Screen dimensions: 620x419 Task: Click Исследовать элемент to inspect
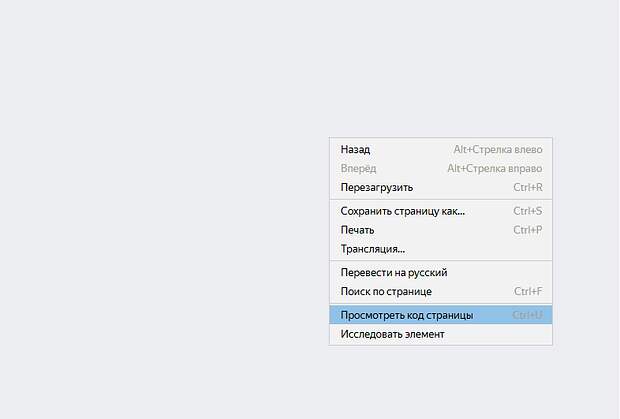(x=392, y=334)
